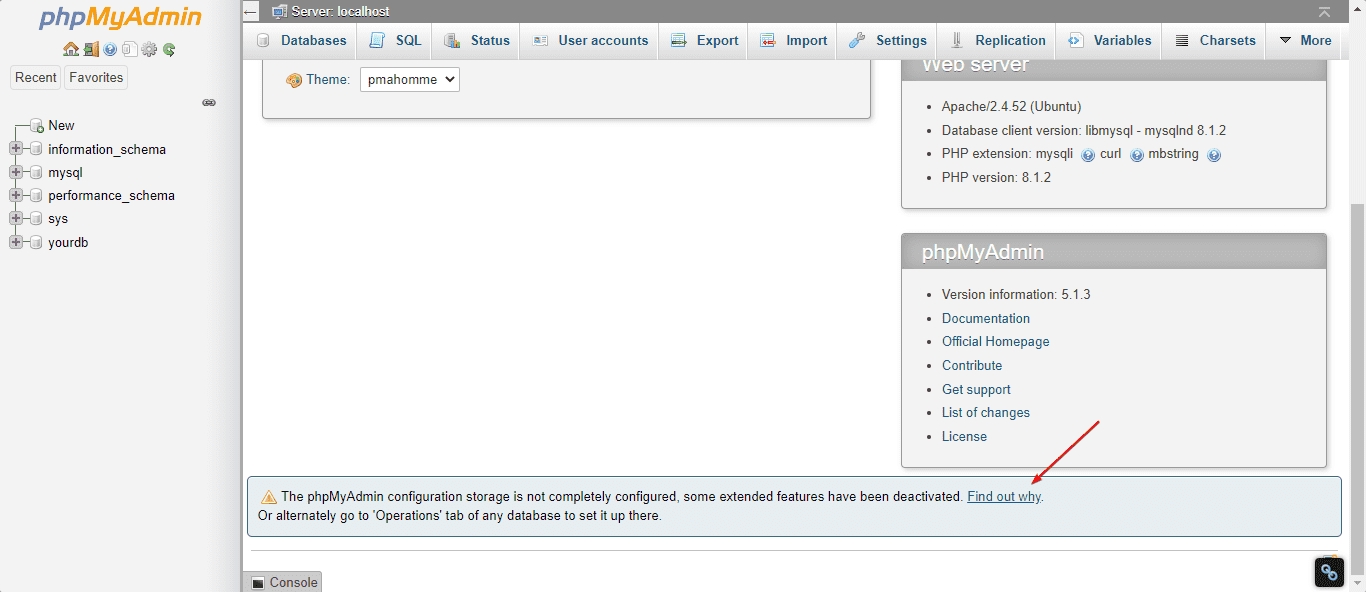The height and width of the screenshot is (592, 1366).
Task: Click the Home icon under phpMyAdmin logo
Action: [70, 49]
